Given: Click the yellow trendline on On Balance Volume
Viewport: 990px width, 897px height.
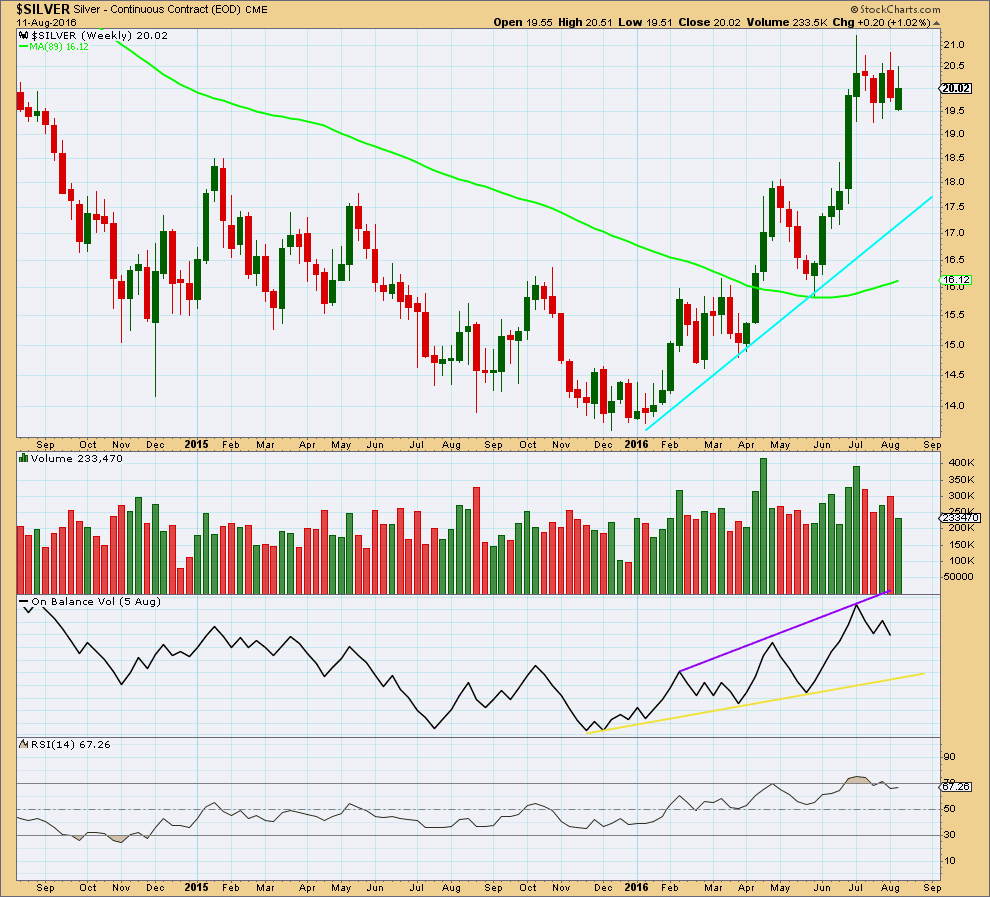Looking at the screenshot, I should (x=755, y=703).
